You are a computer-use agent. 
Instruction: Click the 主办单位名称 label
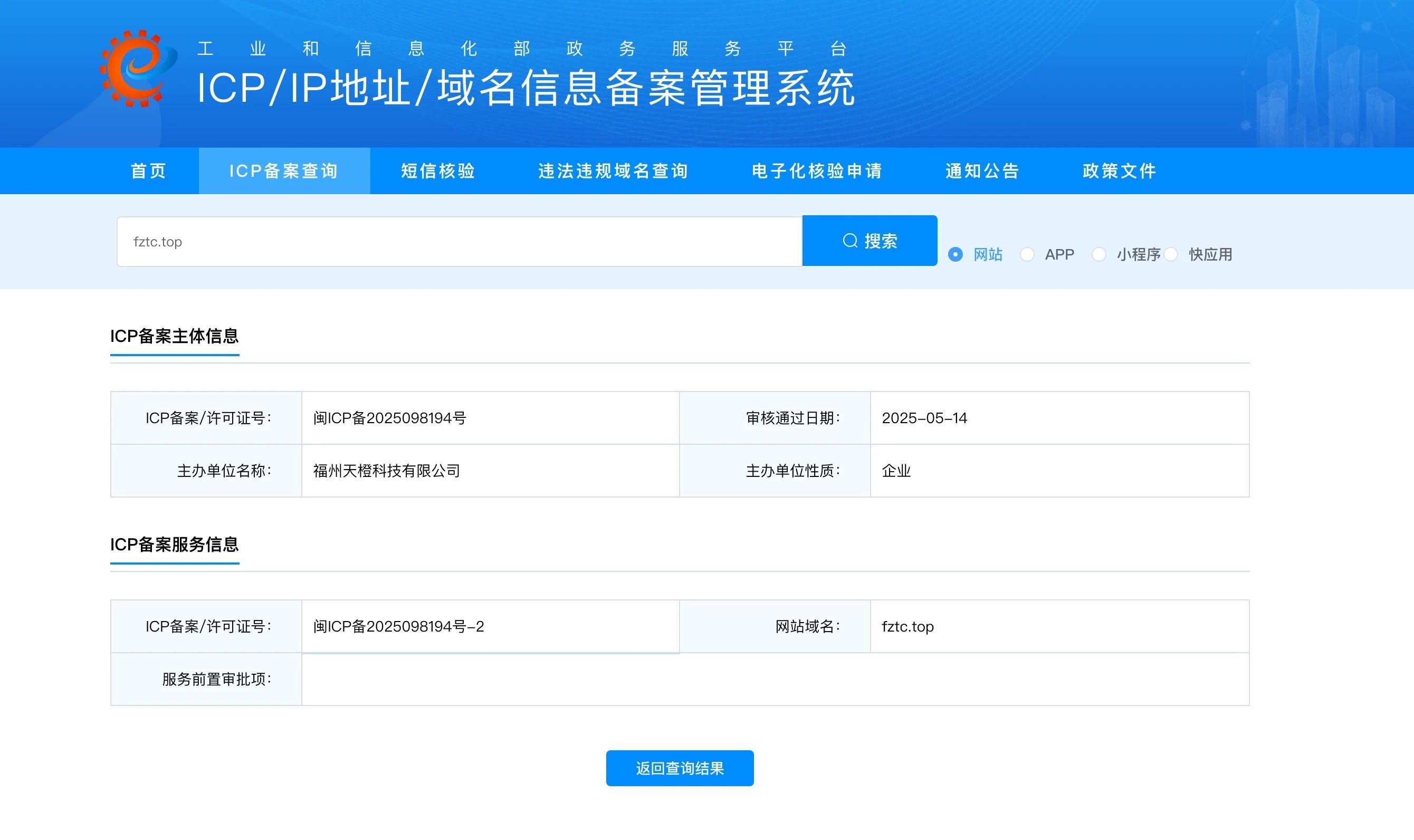(224, 471)
